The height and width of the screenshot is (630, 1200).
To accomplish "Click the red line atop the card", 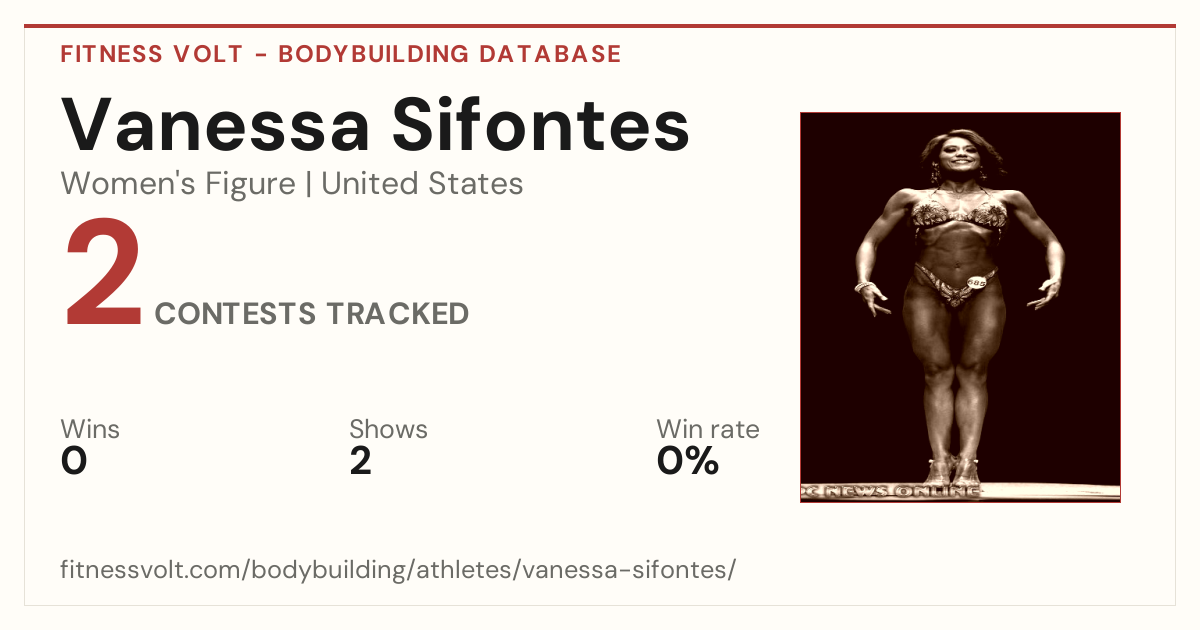I will 600,26.
